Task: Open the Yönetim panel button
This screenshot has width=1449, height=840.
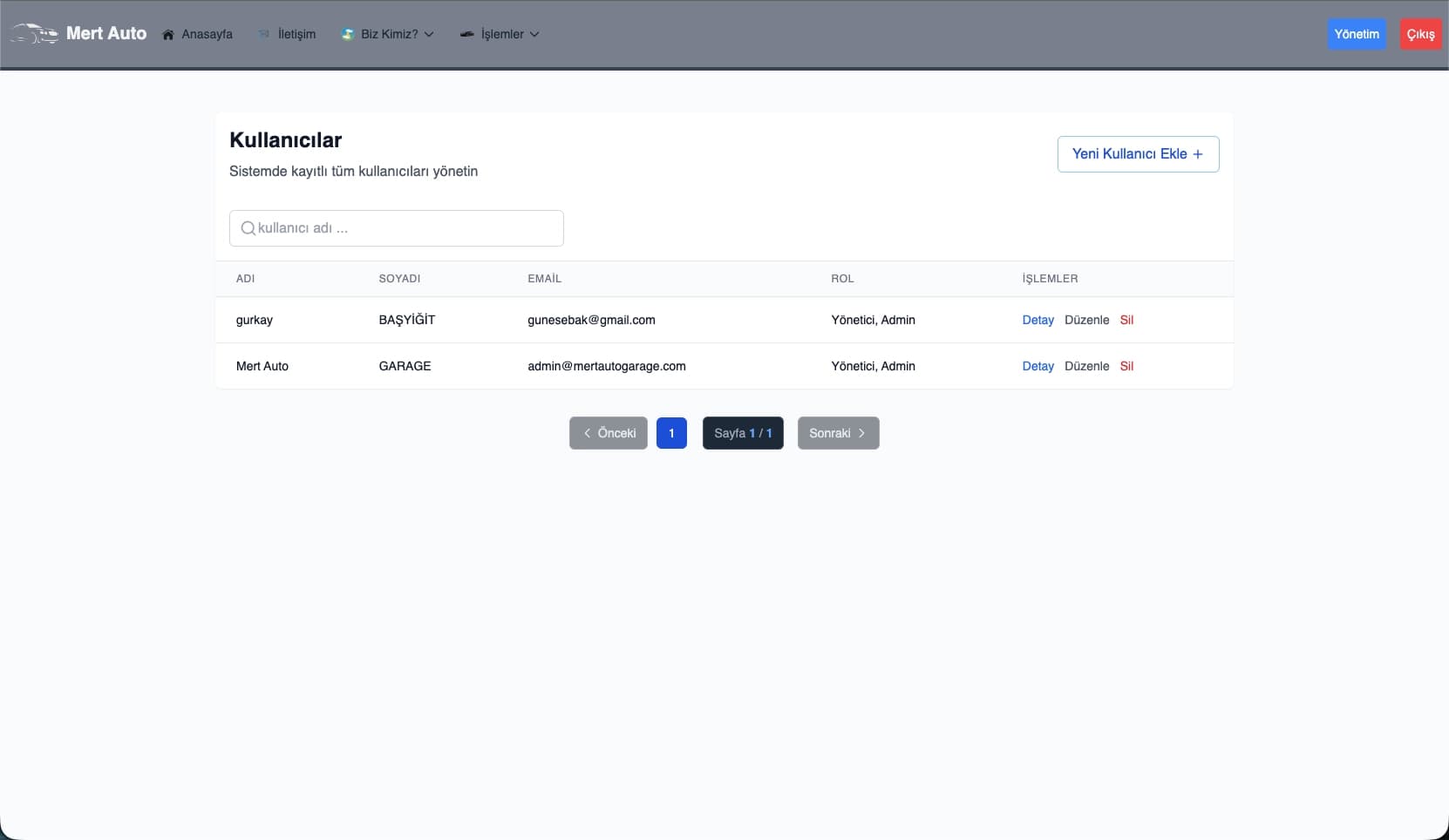Action: (1356, 34)
